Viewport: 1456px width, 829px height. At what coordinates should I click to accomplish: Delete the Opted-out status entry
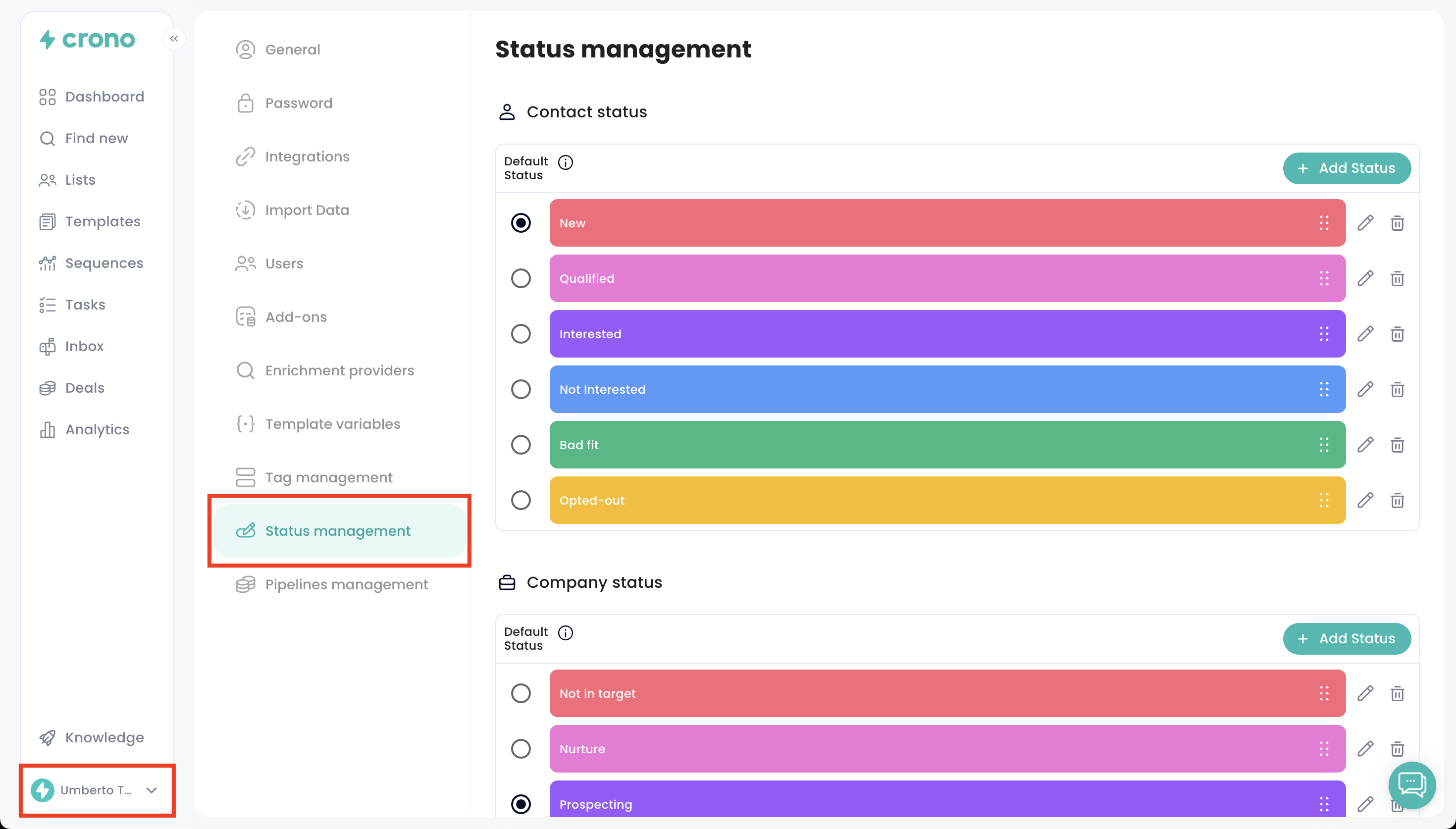1397,501
